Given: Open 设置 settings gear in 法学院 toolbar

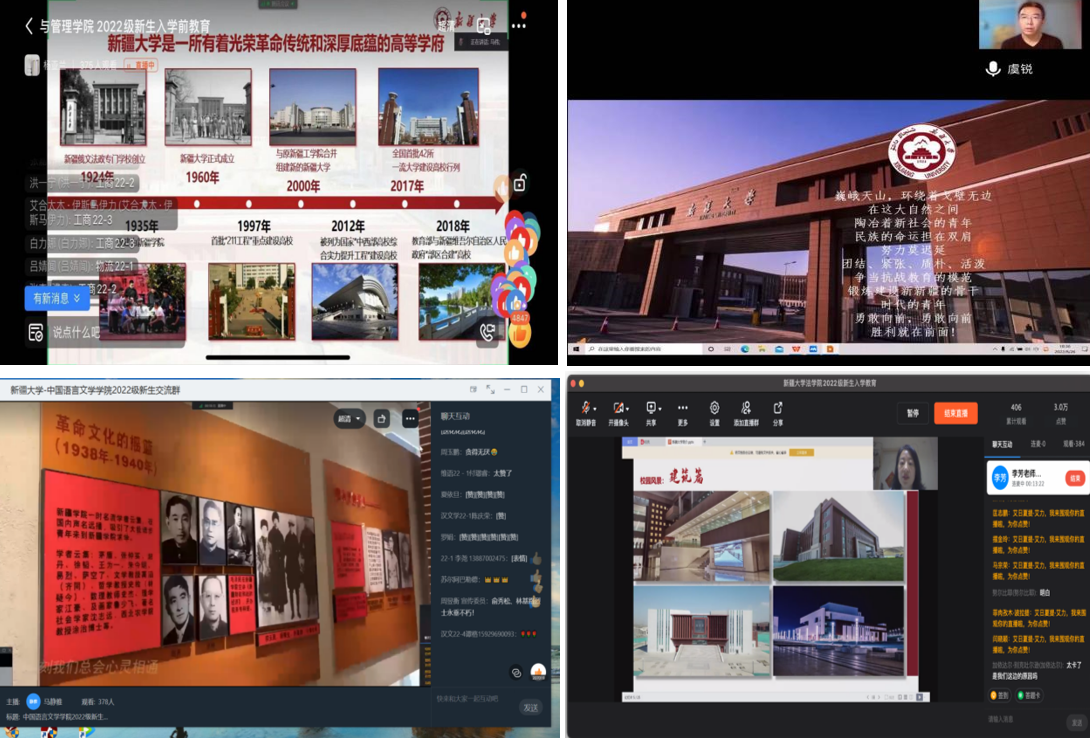Looking at the screenshot, I should click(x=714, y=413).
